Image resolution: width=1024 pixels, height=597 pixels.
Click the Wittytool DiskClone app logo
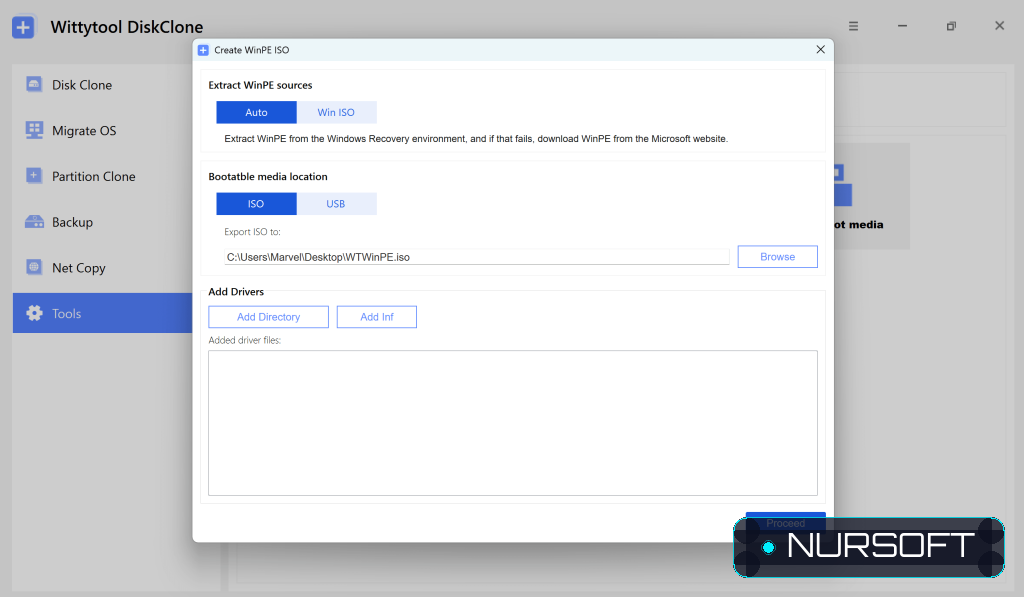pos(24,27)
